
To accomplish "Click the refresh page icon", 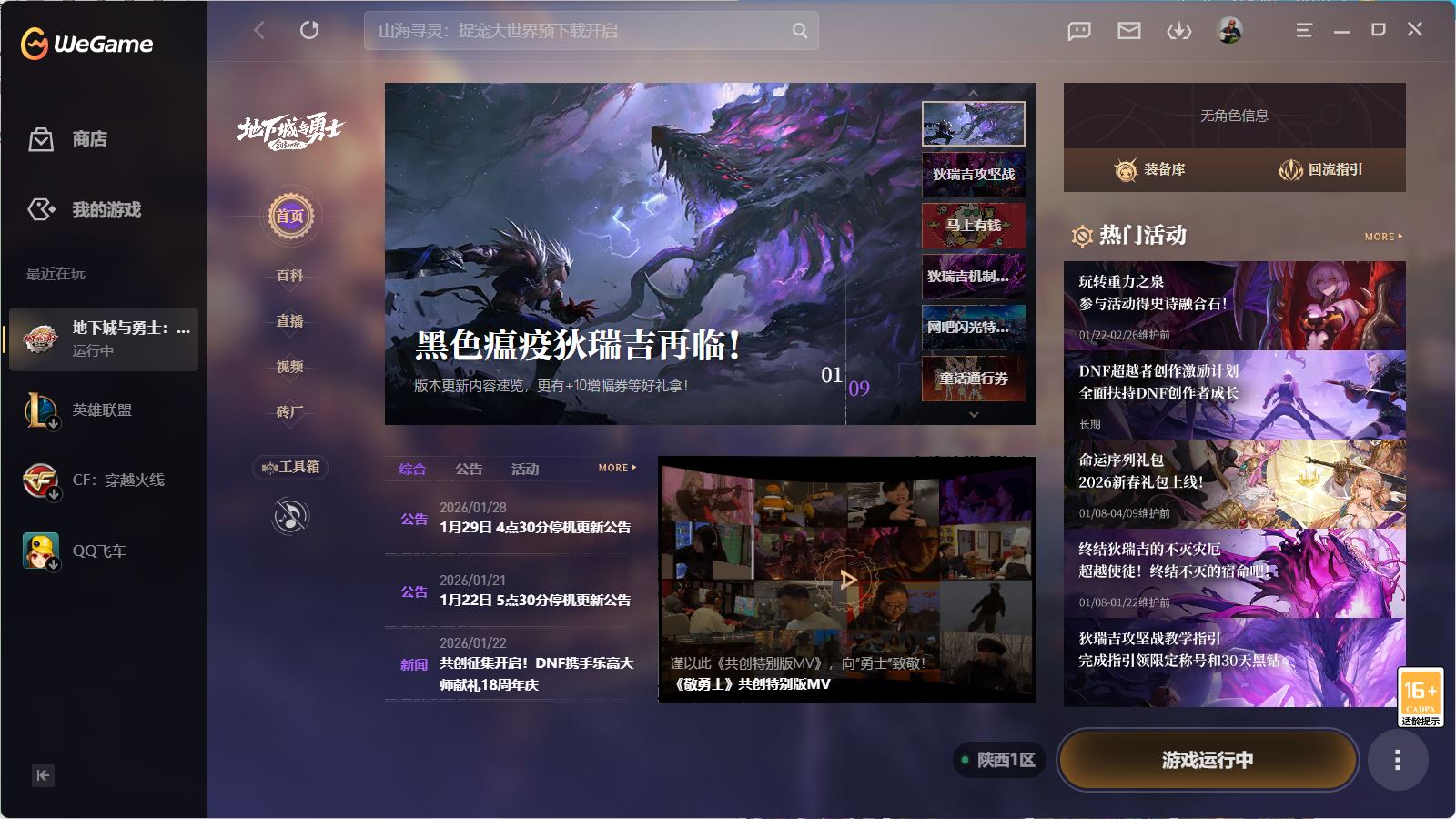I will [309, 30].
